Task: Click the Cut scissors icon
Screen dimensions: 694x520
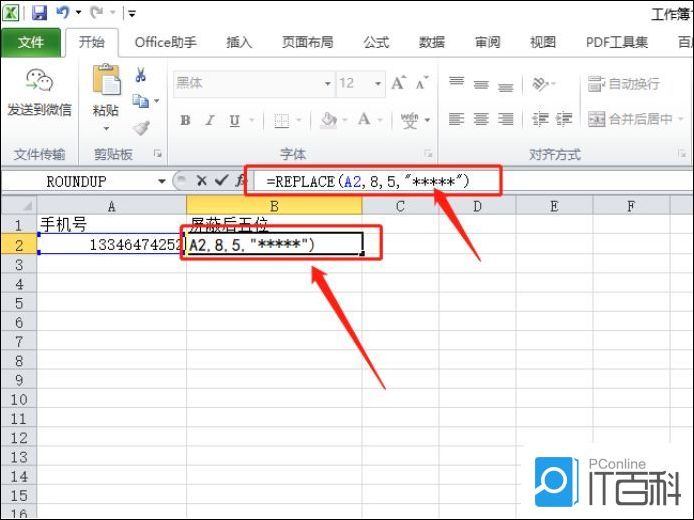Action: click(x=141, y=75)
